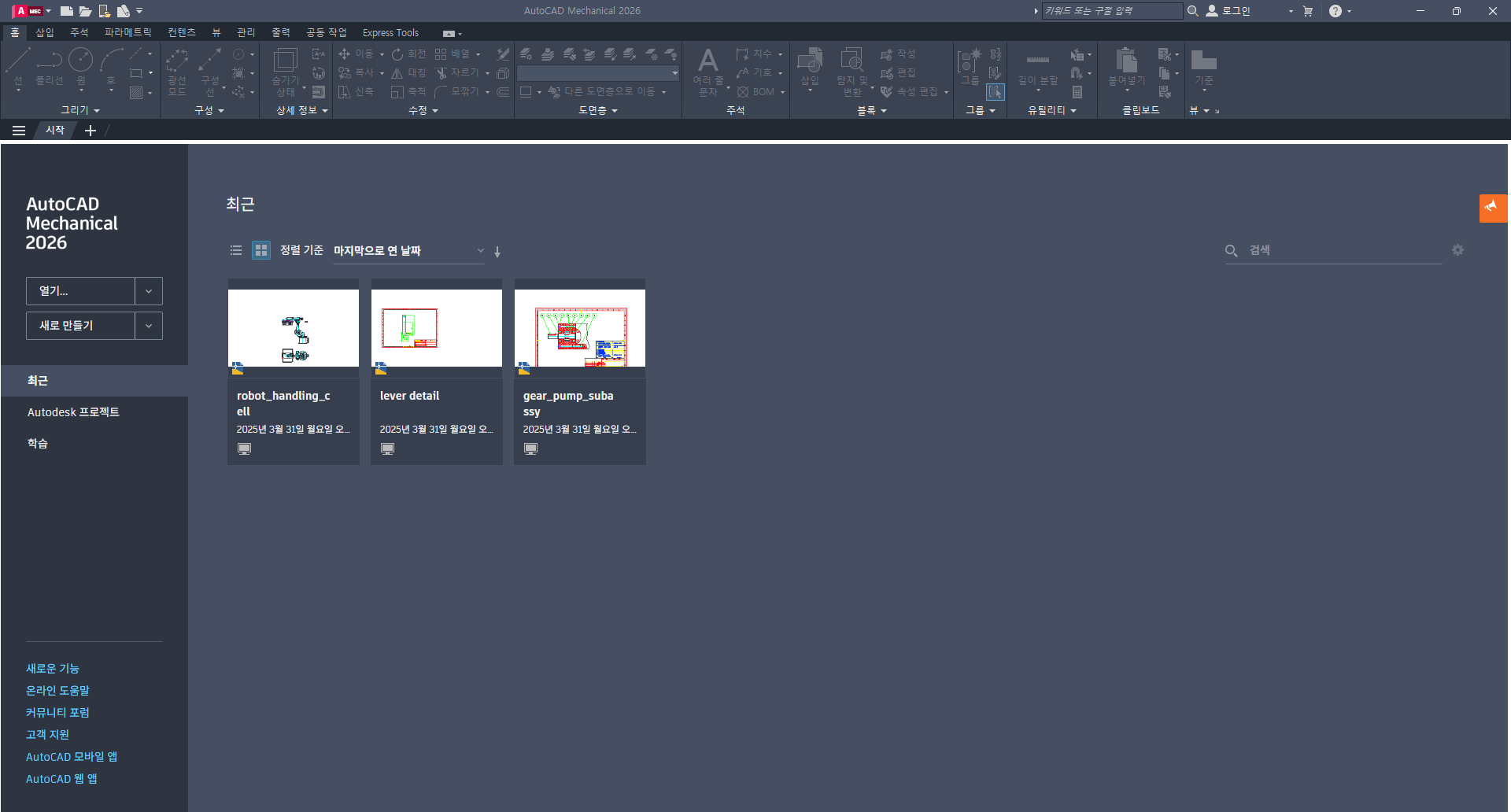Toggle sort order arrow next to sort dropdown
The height and width of the screenshot is (812, 1511).
[x=497, y=252]
